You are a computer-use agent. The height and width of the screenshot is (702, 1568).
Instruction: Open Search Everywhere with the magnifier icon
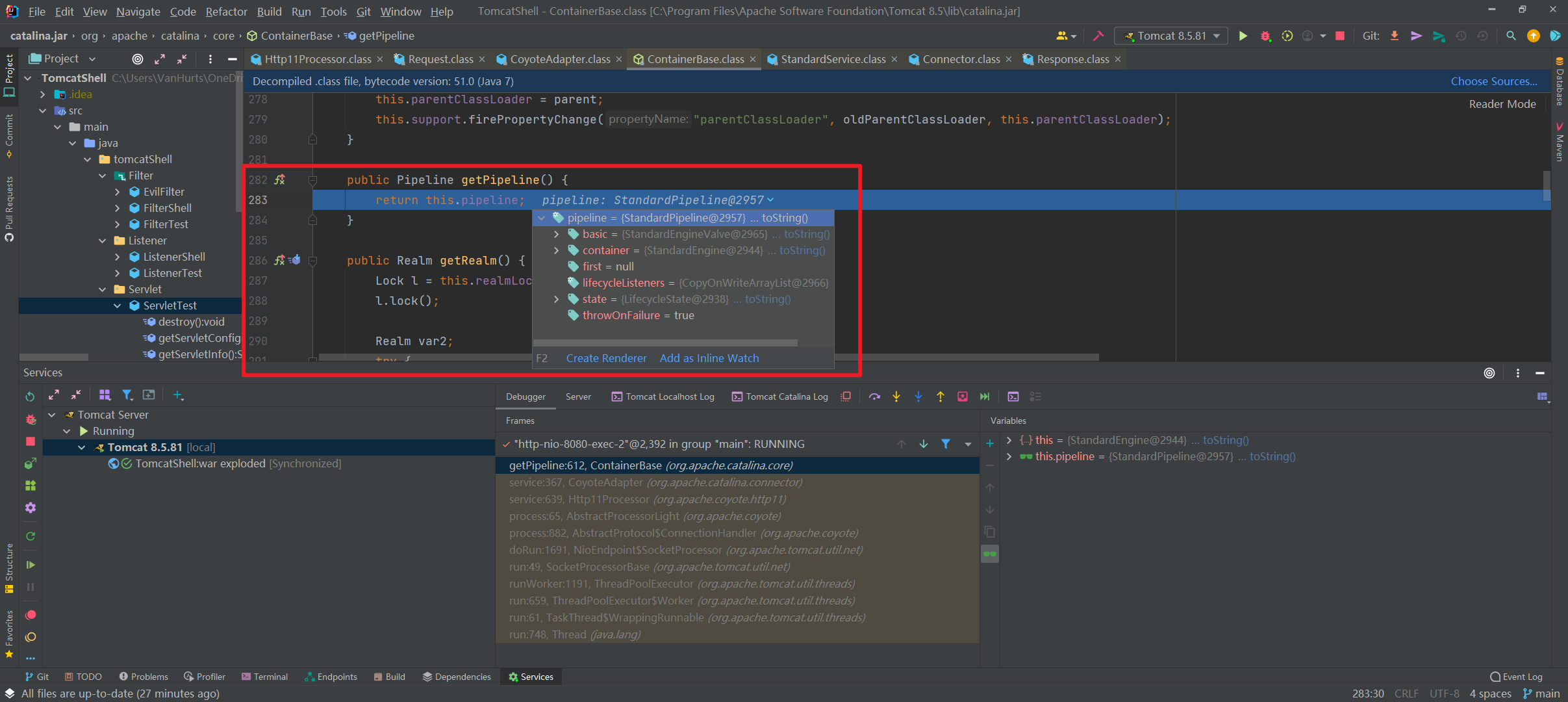click(x=1511, y=36)
